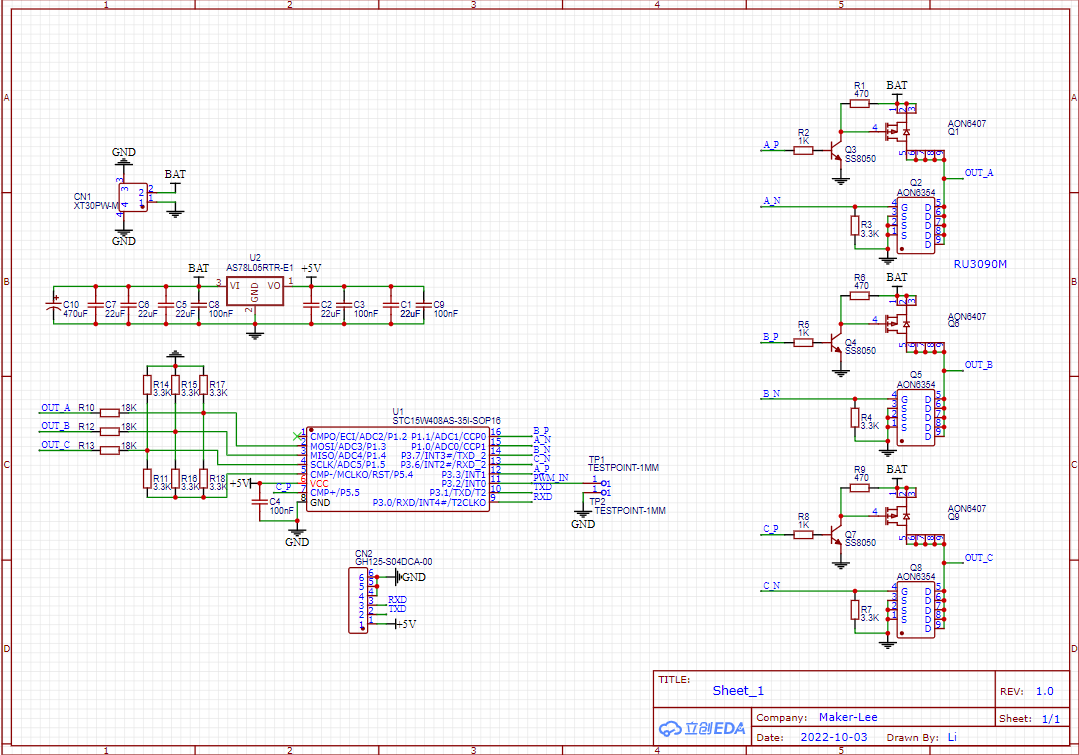Select resistor R10 on the OUT_A line
The height and width of the screenshot is (755, 1079).
pos(110,409)
